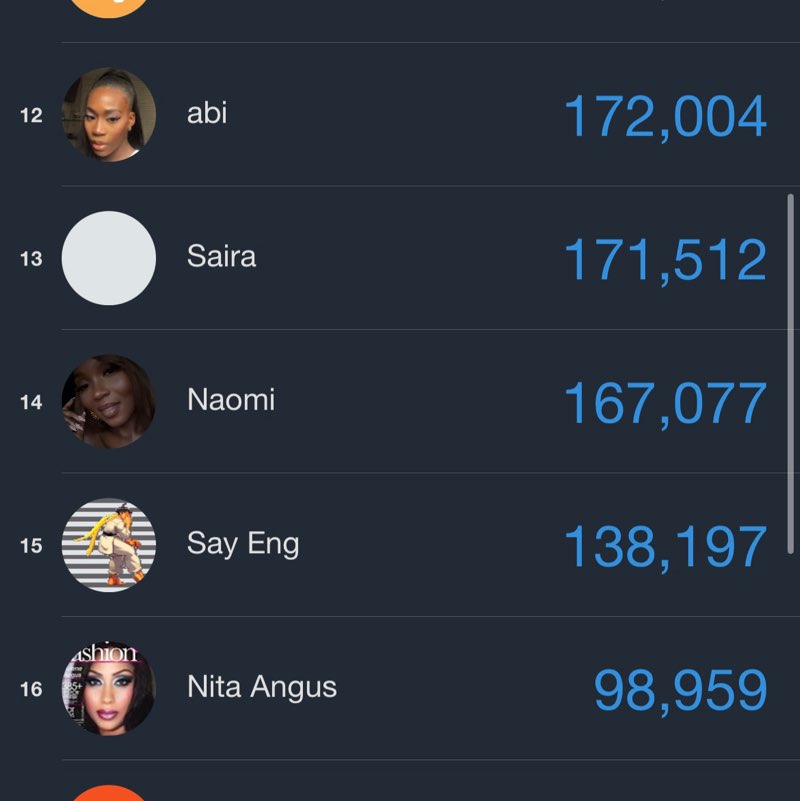
Task: Tap Naomi's profile avatar
Action: click(x=109, y=401)
